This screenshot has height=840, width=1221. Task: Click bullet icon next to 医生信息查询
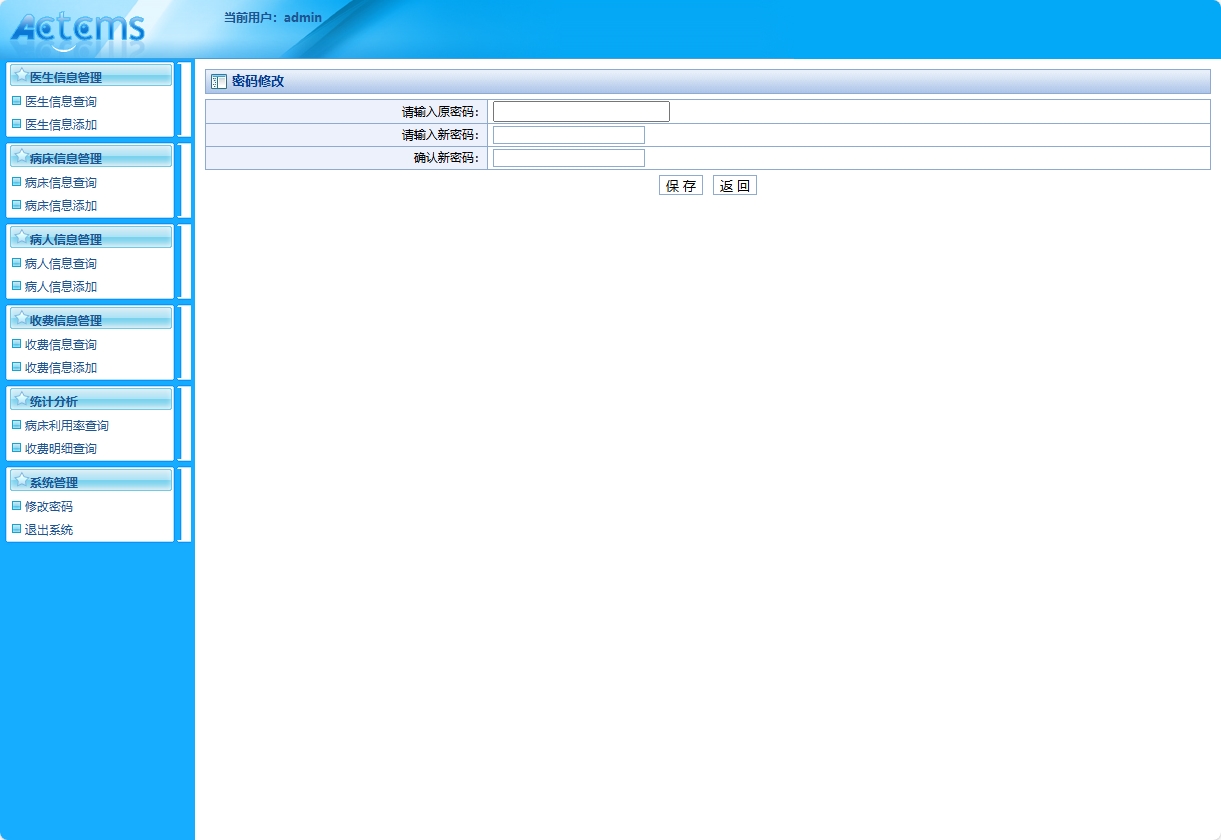(x=16, y=100)
